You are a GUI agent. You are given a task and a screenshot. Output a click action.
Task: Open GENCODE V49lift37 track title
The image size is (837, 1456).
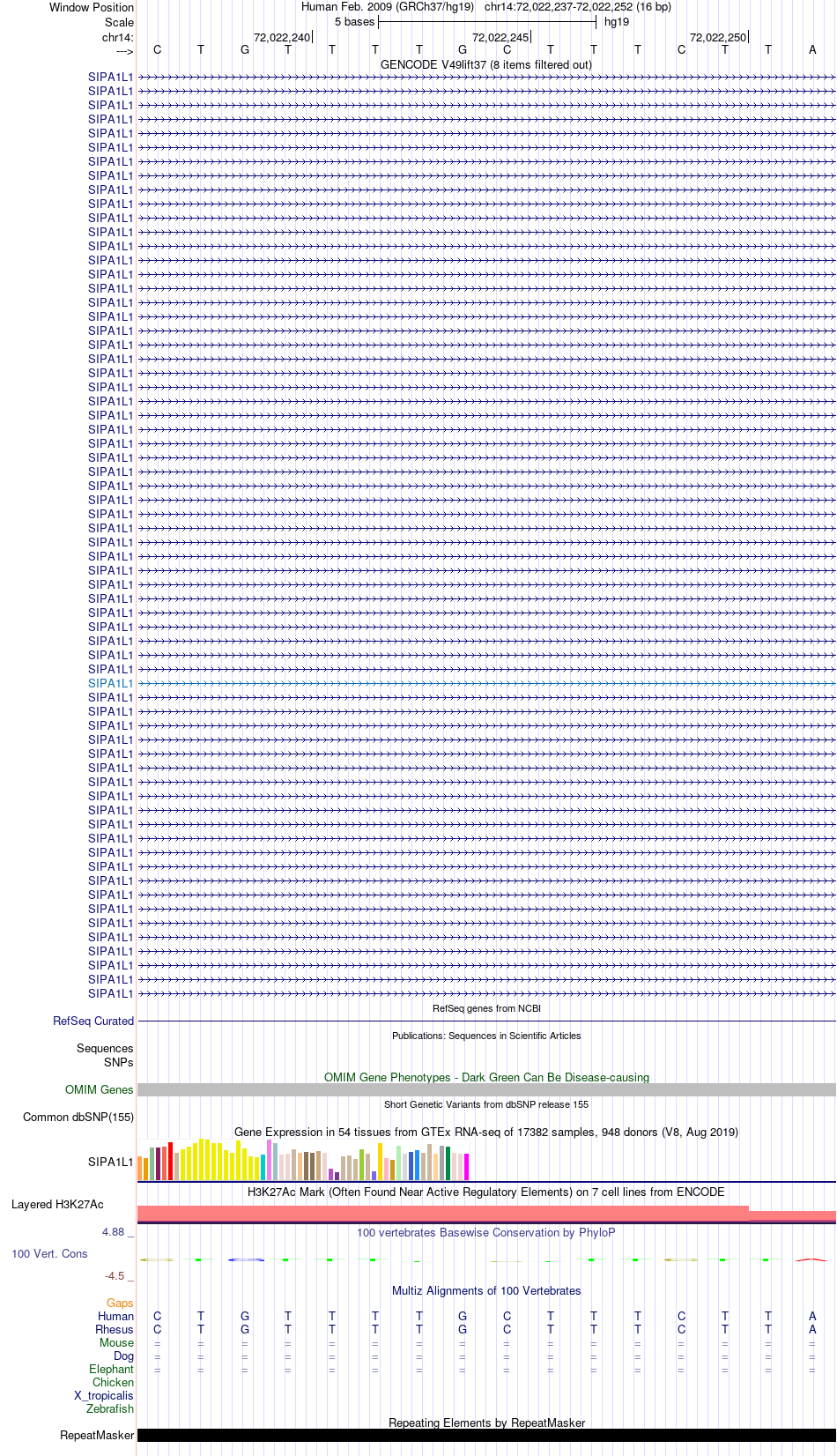(x=486, y=65)
